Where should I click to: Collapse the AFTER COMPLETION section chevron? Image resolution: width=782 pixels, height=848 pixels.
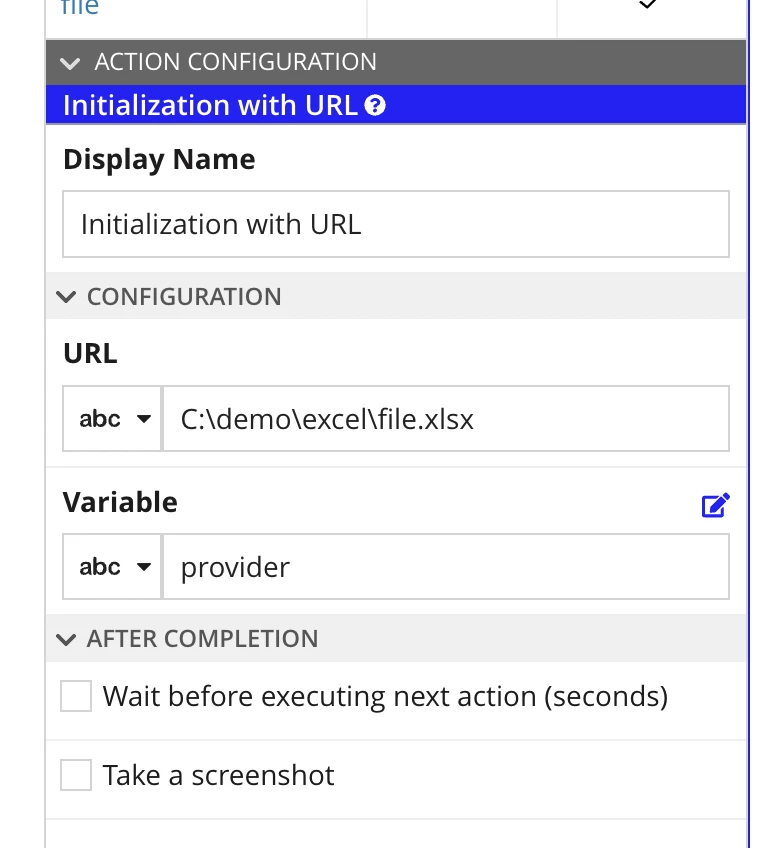click(x=66, y=640)
